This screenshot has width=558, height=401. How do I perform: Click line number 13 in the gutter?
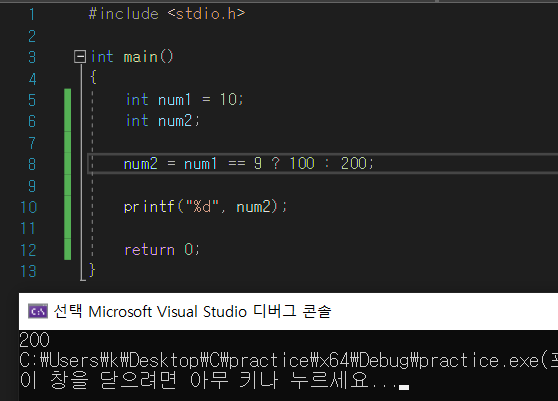[x=28, y=271]
